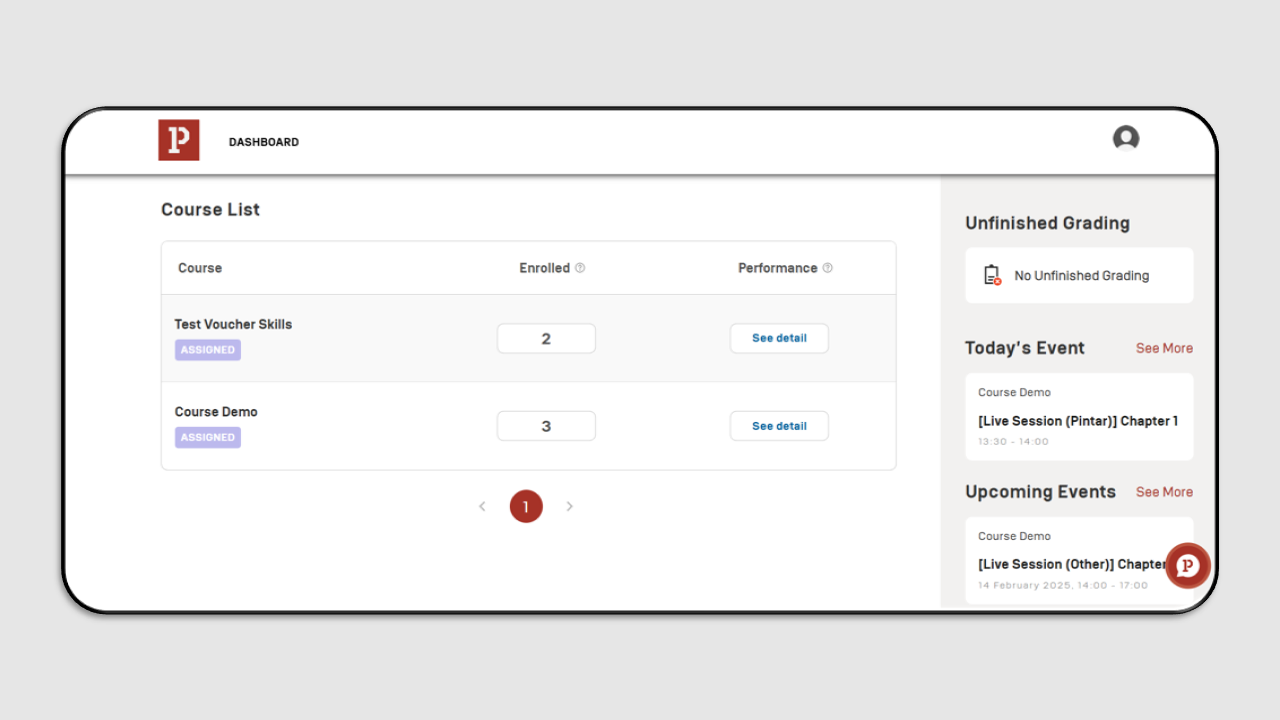Go to previous page arrow
Viewport: 1280px width, 720px height.
point(482,506)
